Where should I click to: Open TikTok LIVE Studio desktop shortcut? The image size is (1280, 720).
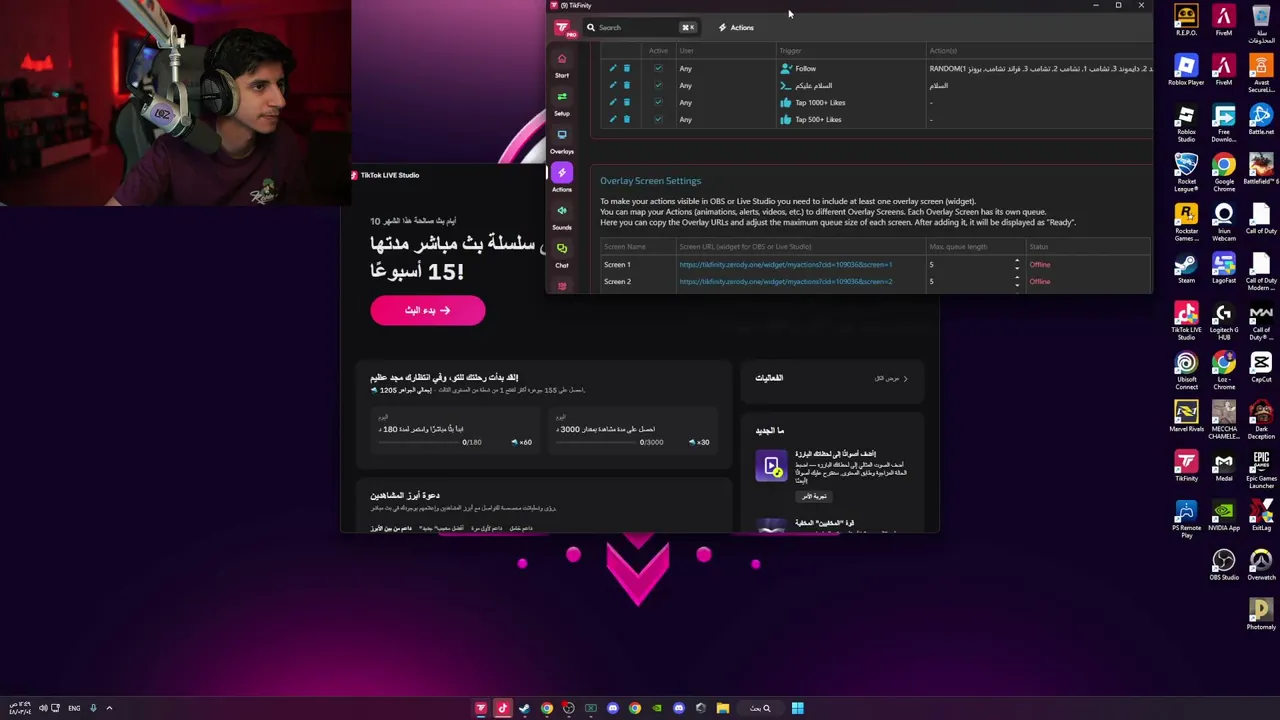click(1186, 321)
